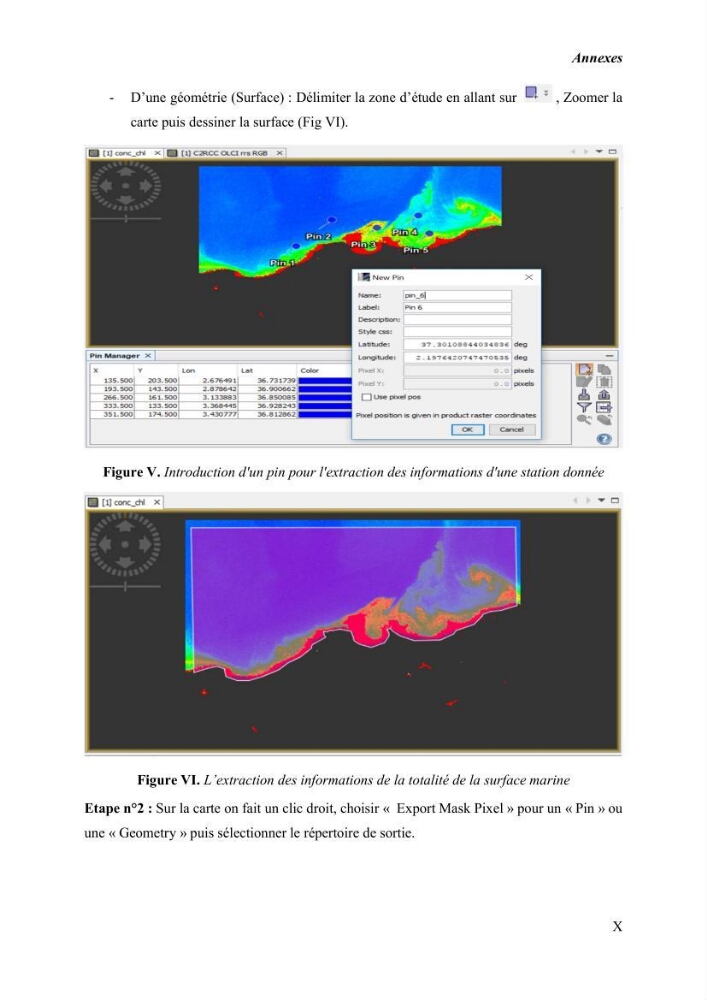The height and width of the screenshot is (1000, 707).
Task: Click the edit pin icon in Pin Manager
Action: pos(584,382)
